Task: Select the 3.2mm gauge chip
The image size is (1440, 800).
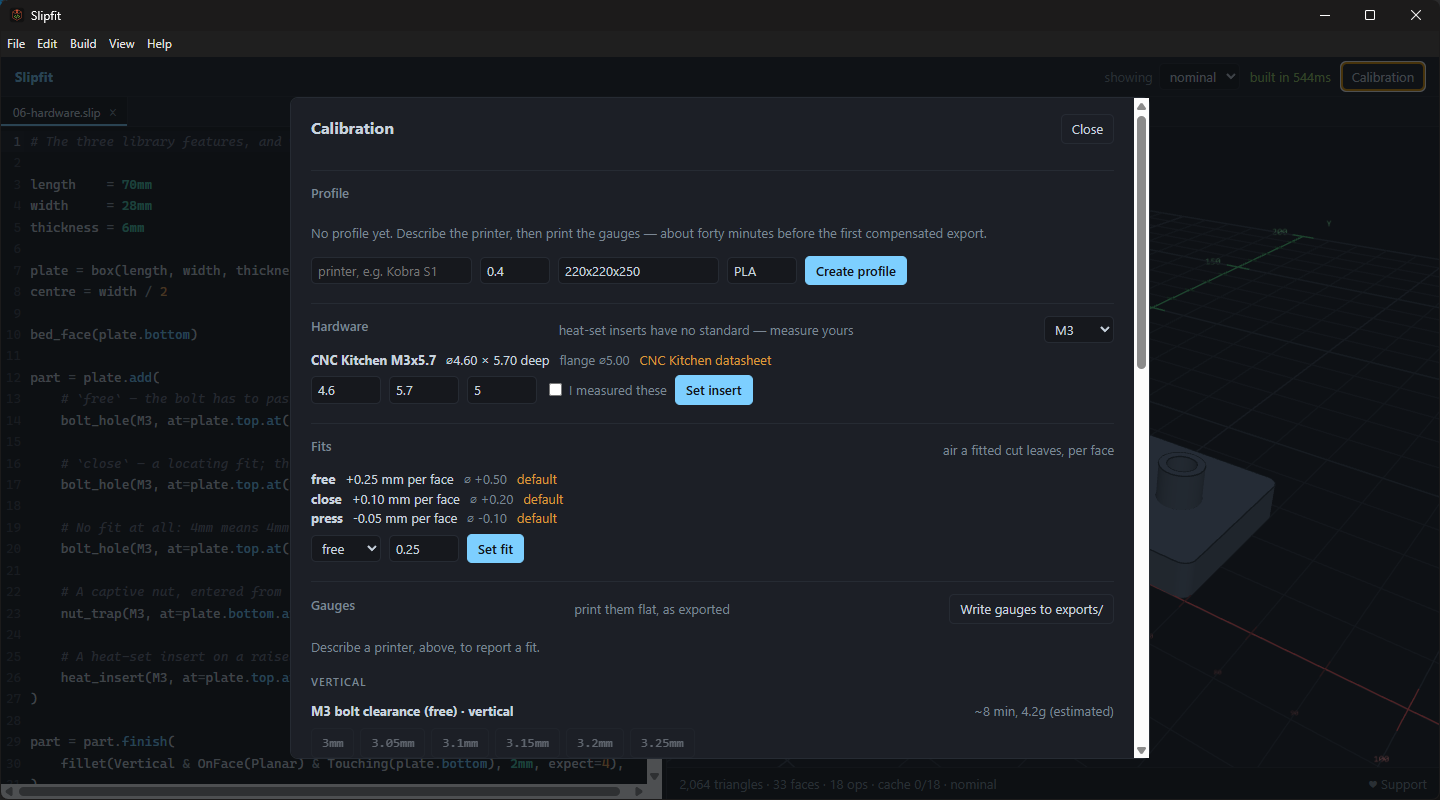Action: (595, 743)
